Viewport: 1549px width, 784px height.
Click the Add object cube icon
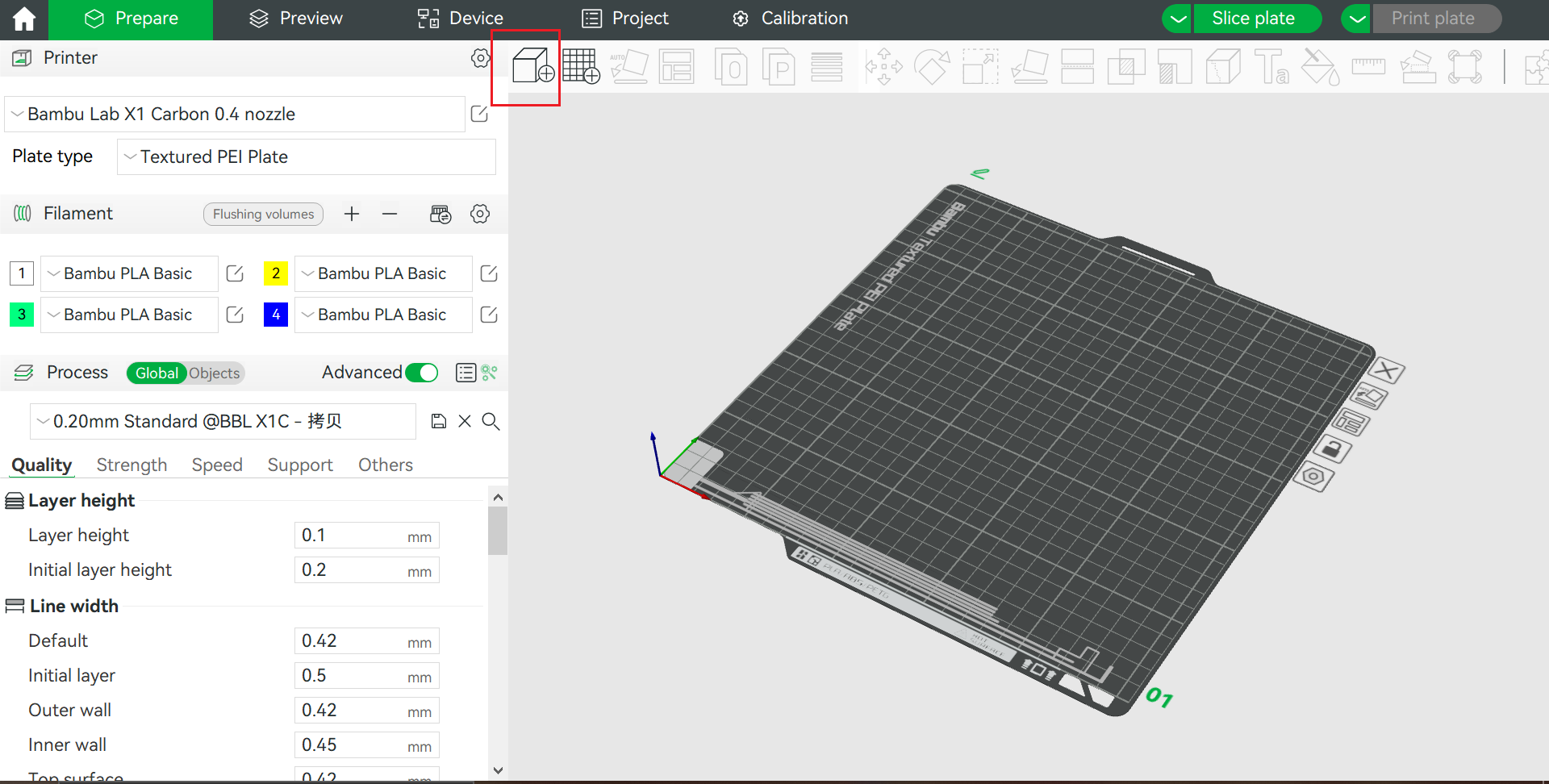pos(533,66)
